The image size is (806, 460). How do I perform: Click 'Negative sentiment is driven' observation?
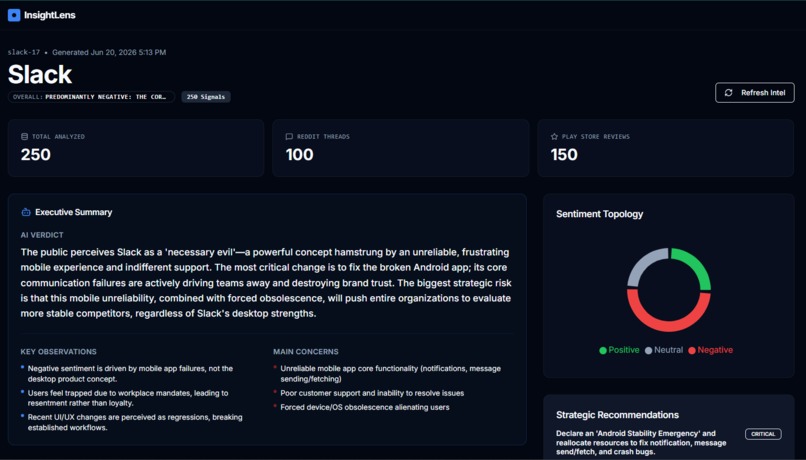[130, 374]
